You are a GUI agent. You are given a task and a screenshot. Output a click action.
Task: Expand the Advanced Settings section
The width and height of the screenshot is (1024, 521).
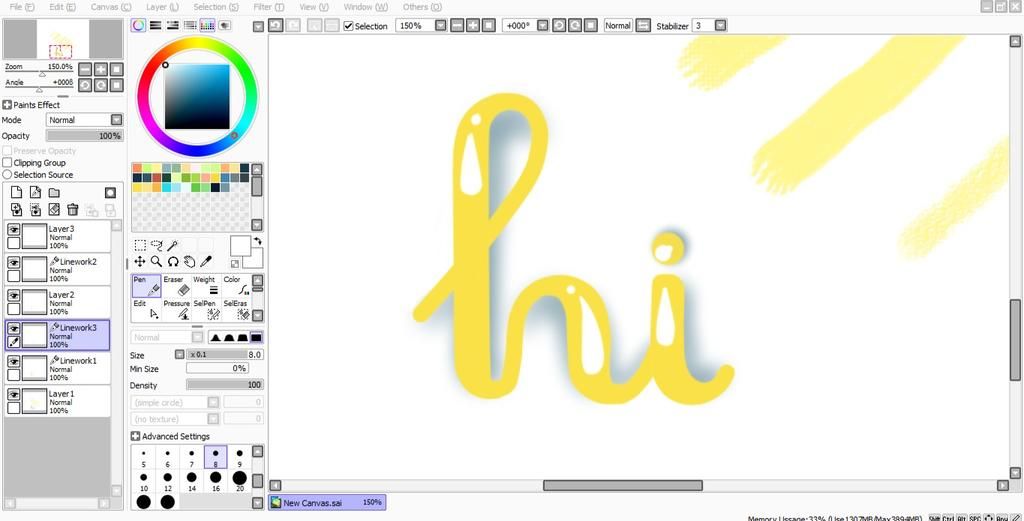click(135, 436)
